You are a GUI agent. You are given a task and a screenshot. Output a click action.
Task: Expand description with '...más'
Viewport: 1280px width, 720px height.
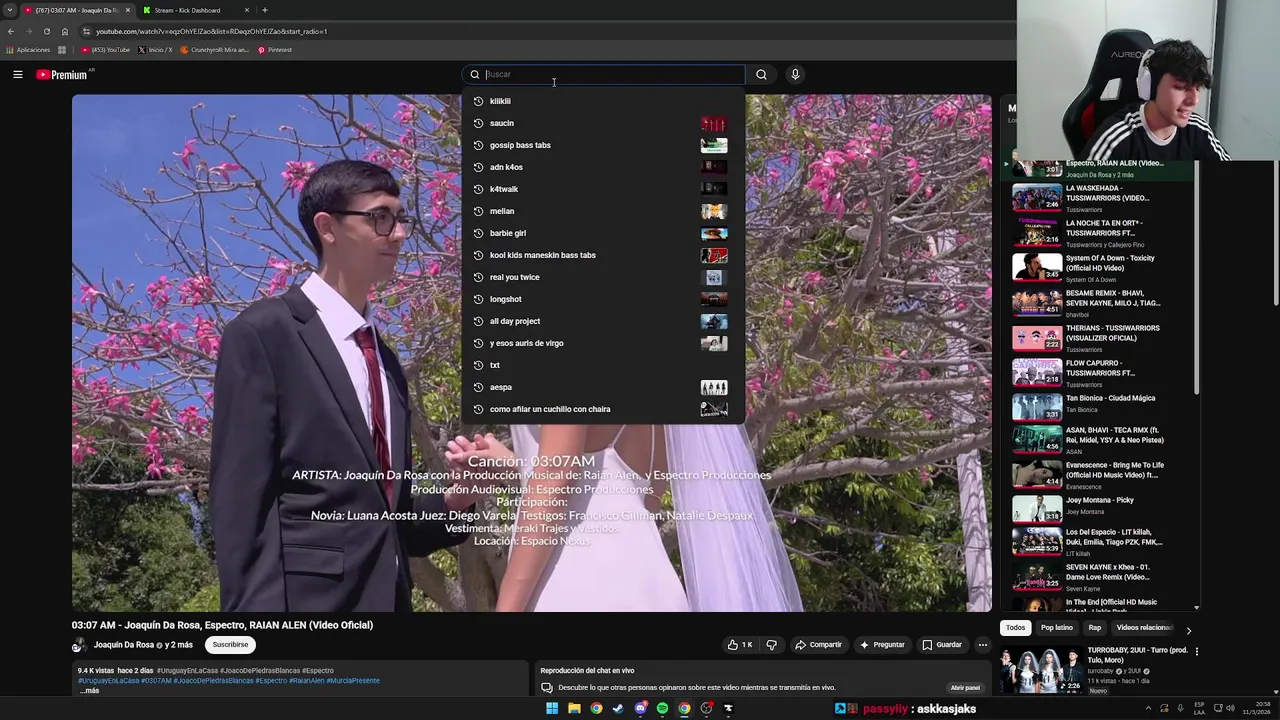coord(89,691)
